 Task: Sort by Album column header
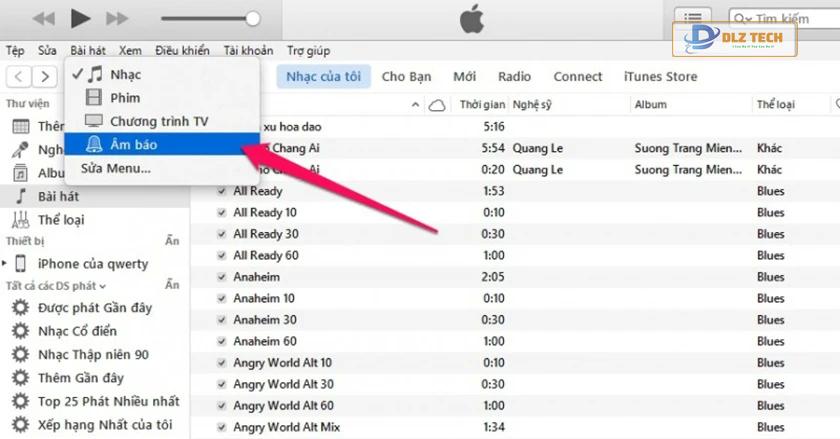click(651, 105)
